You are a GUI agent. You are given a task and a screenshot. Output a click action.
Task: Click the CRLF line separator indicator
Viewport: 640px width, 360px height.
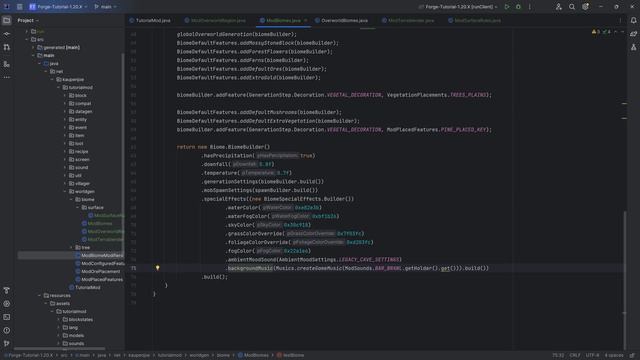coord(575,356)
